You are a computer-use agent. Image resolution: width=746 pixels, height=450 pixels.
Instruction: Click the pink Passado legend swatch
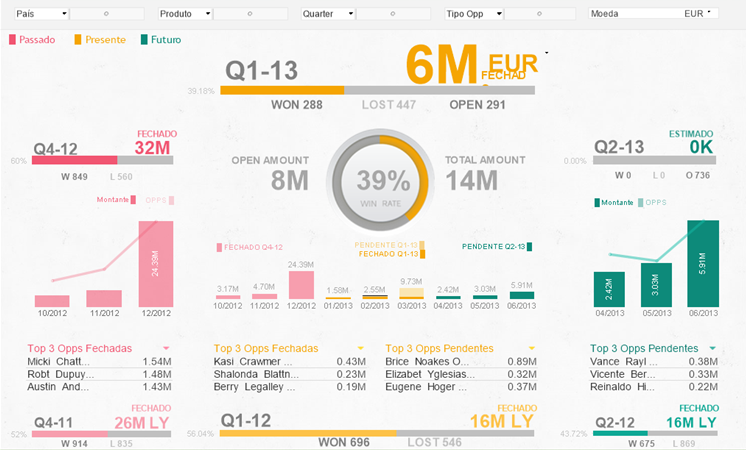(x=13, y=40)
